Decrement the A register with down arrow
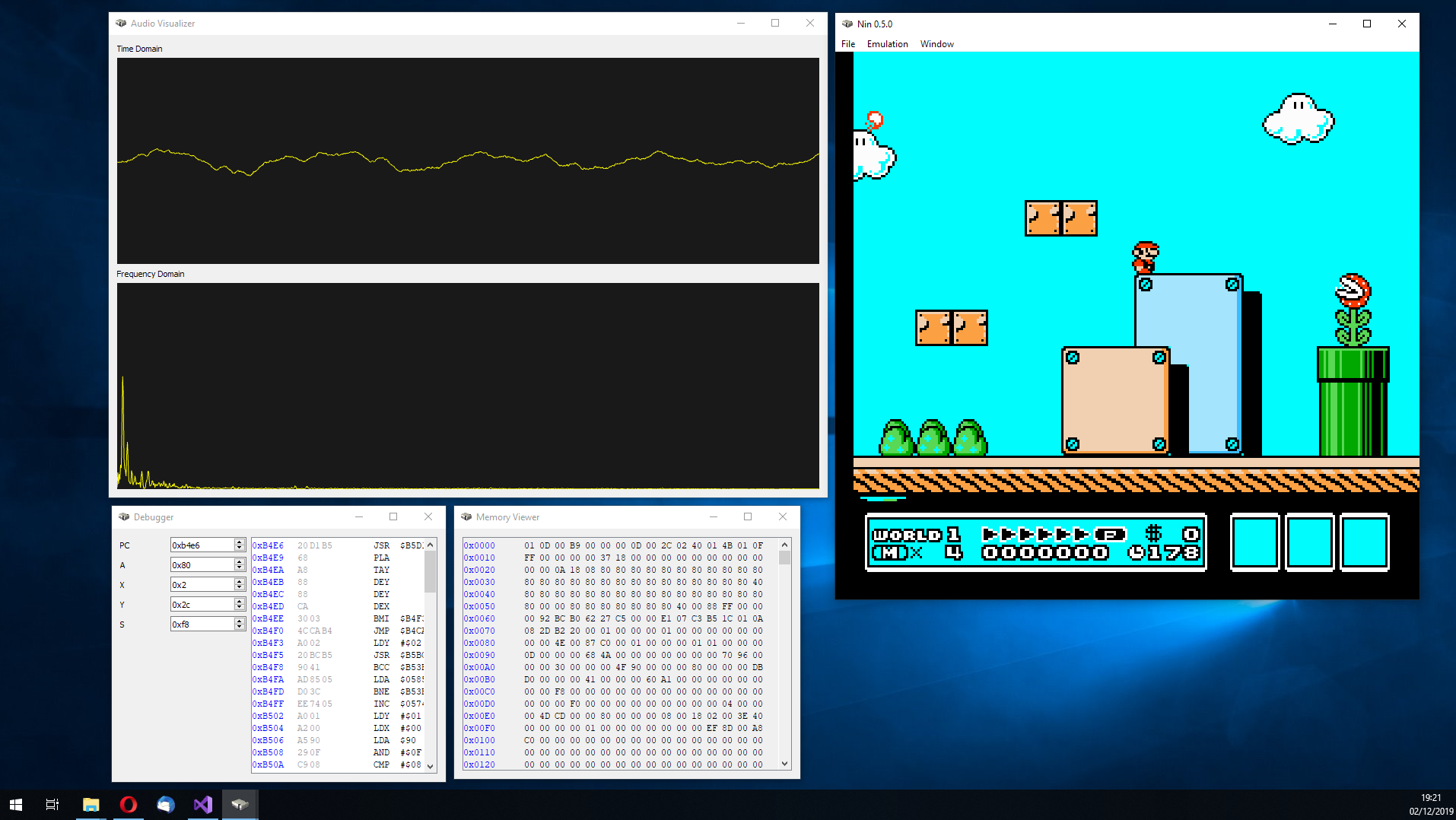Image resolution: width=1456 pixels, height=820 pixels. coord(240,568)
